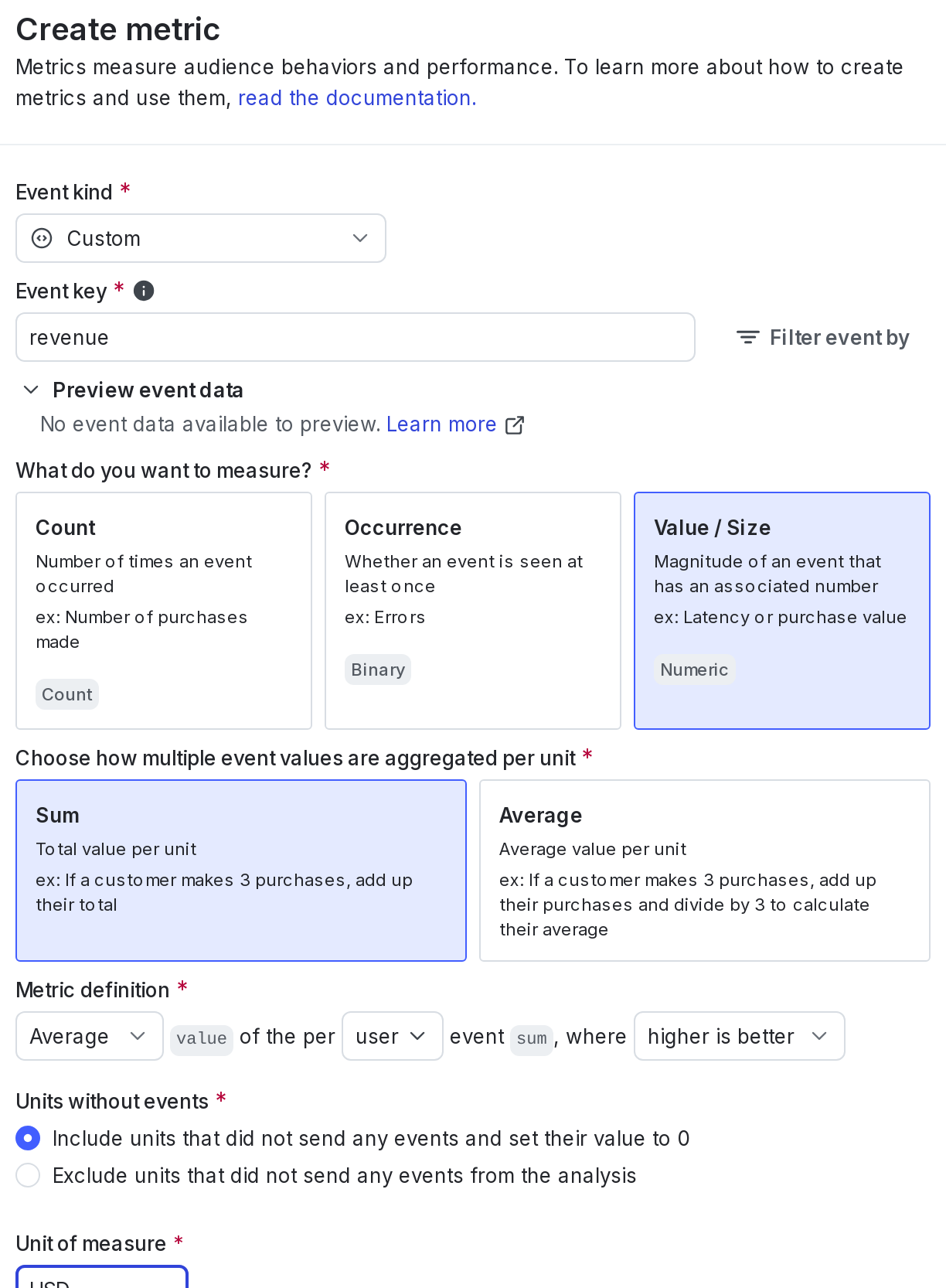
Task: Collapse the Preview event data chevron
Action: [x=31, y=390]
